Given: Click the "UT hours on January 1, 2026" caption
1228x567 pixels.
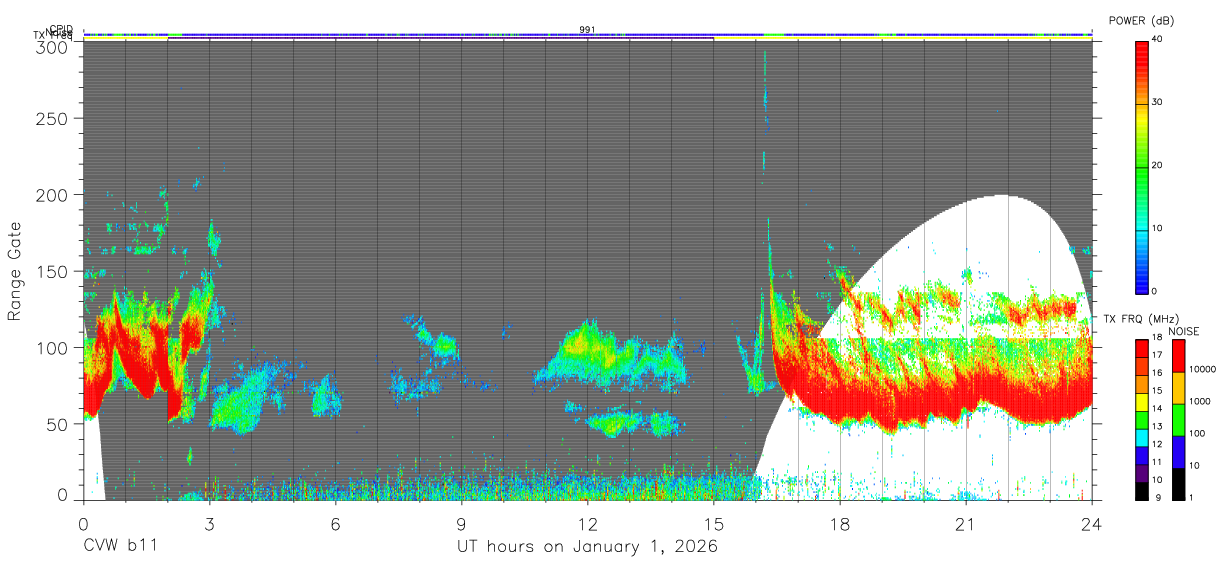Looking at the screenshot, I should click(587, 547).
